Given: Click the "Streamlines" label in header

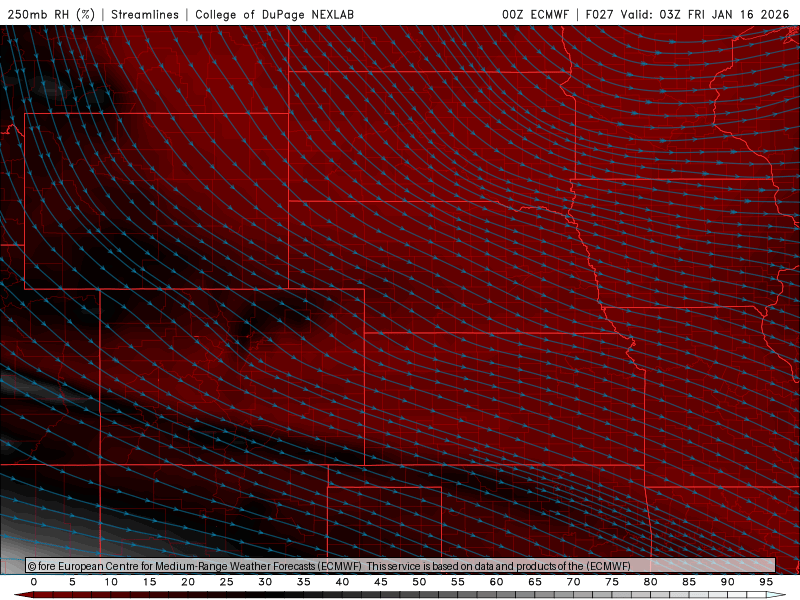Looking at the screenshot, I should click(145, 14).
